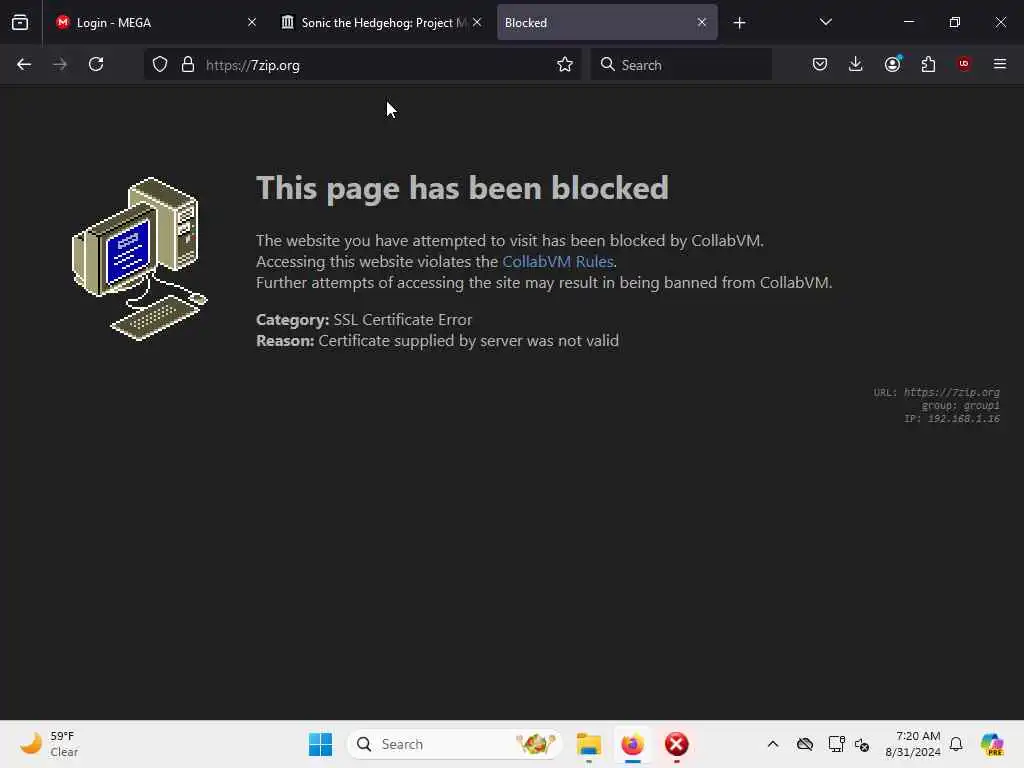Open tracking protection shield icon
This screenshot has width=1024, height=768.
[160, 65]
